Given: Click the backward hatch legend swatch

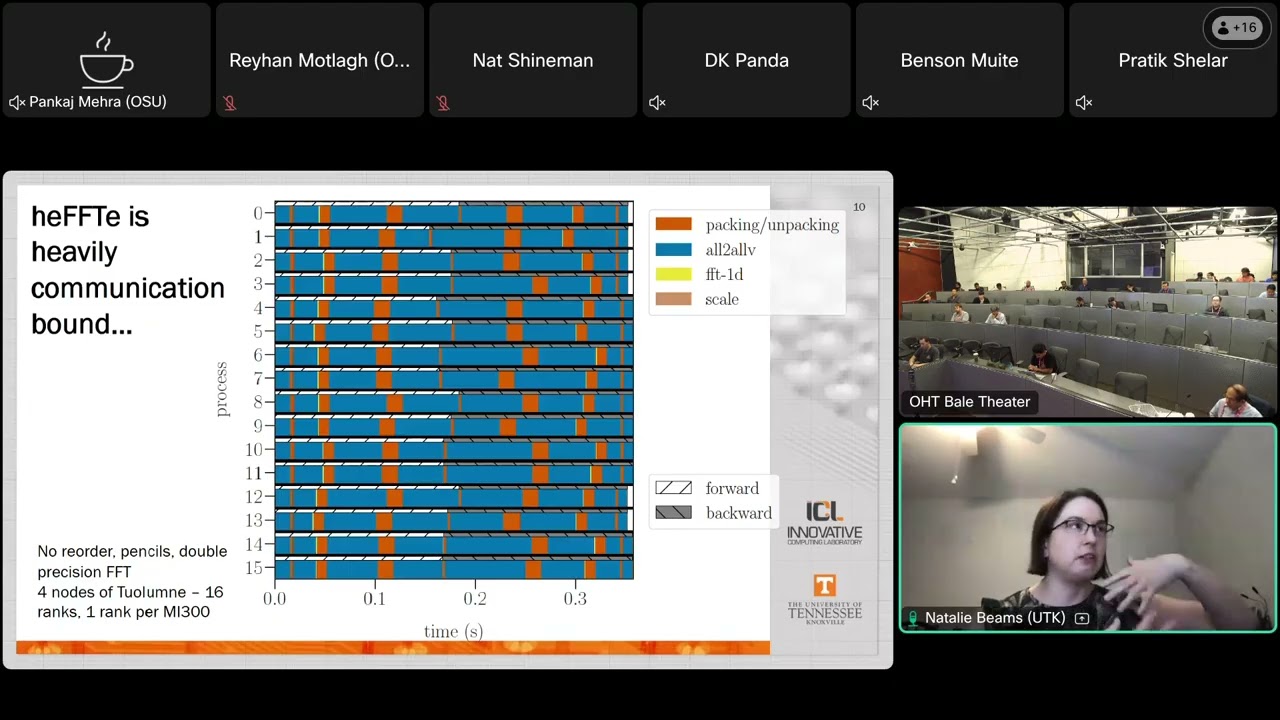Looking at the screenshot, I should click(673, 513).
